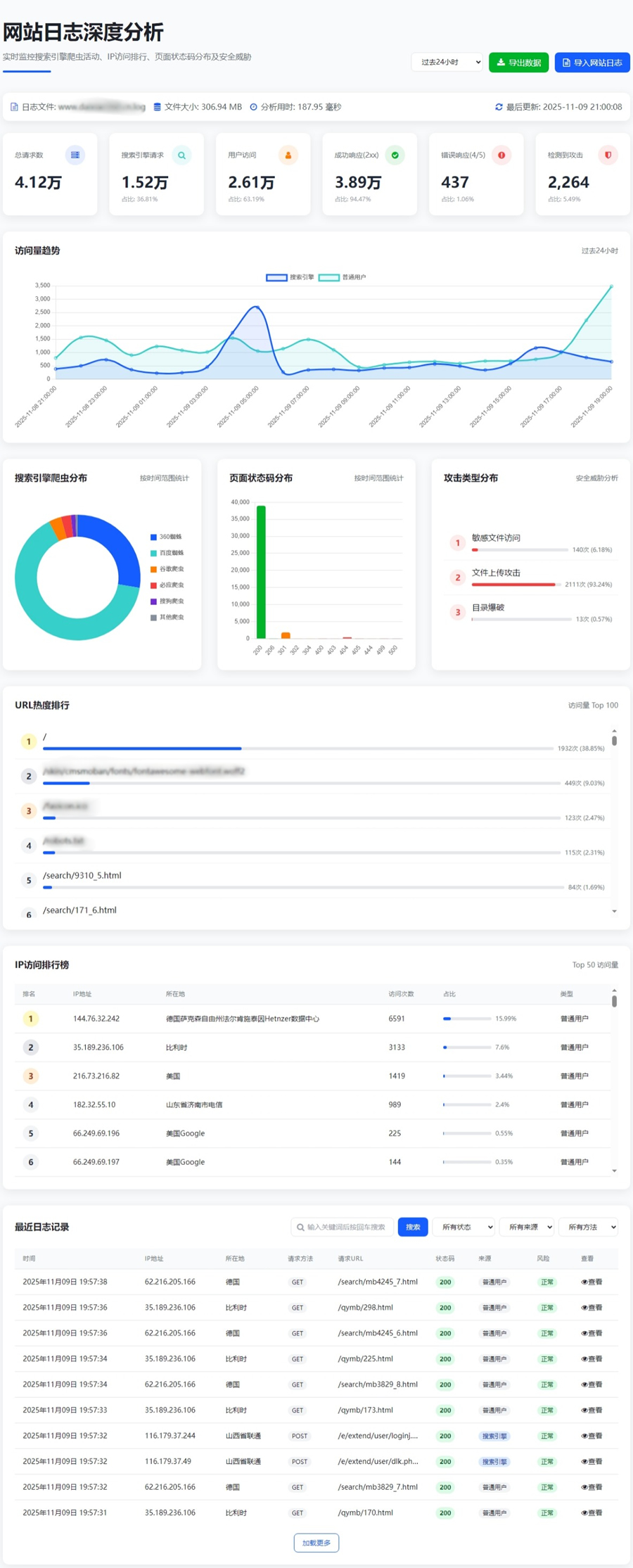This screenshot has height=1568, width=633.
Task: Toggle 360蜘蛛 legend item in crawler chart
Action: point(166,537)
